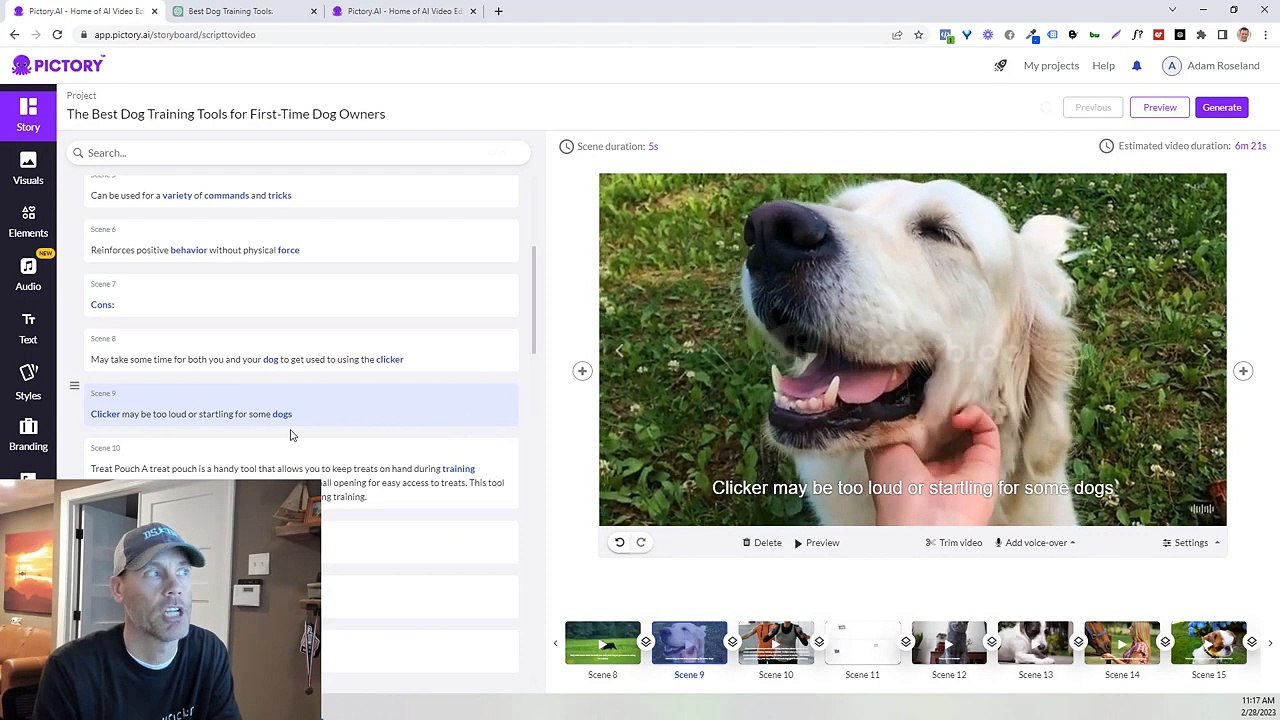Open the Help link
The height and width of the screenshot is (720, 1280).
coord(1103,66)
